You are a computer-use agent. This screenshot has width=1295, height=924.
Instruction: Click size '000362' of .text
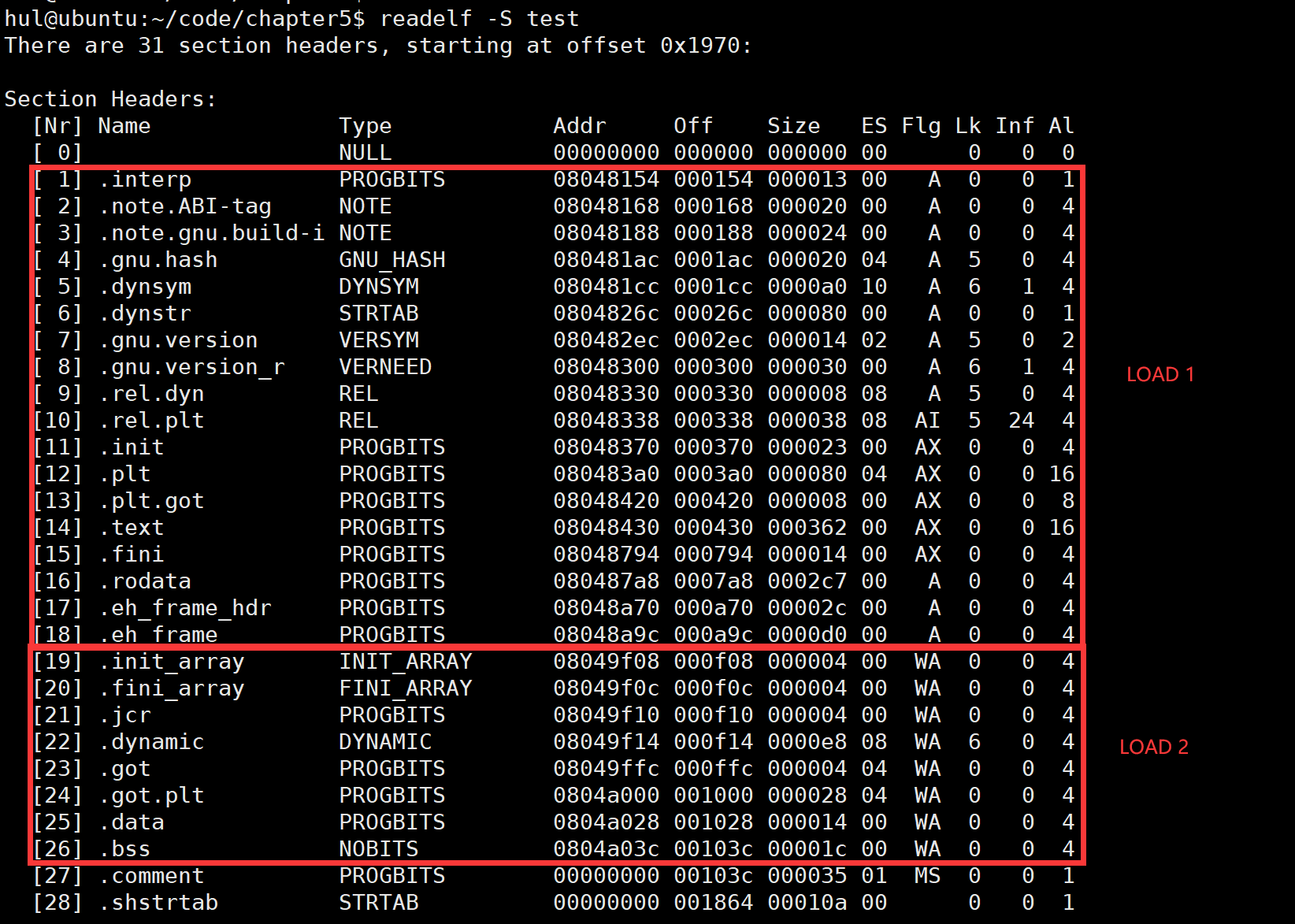coord(807,528)
